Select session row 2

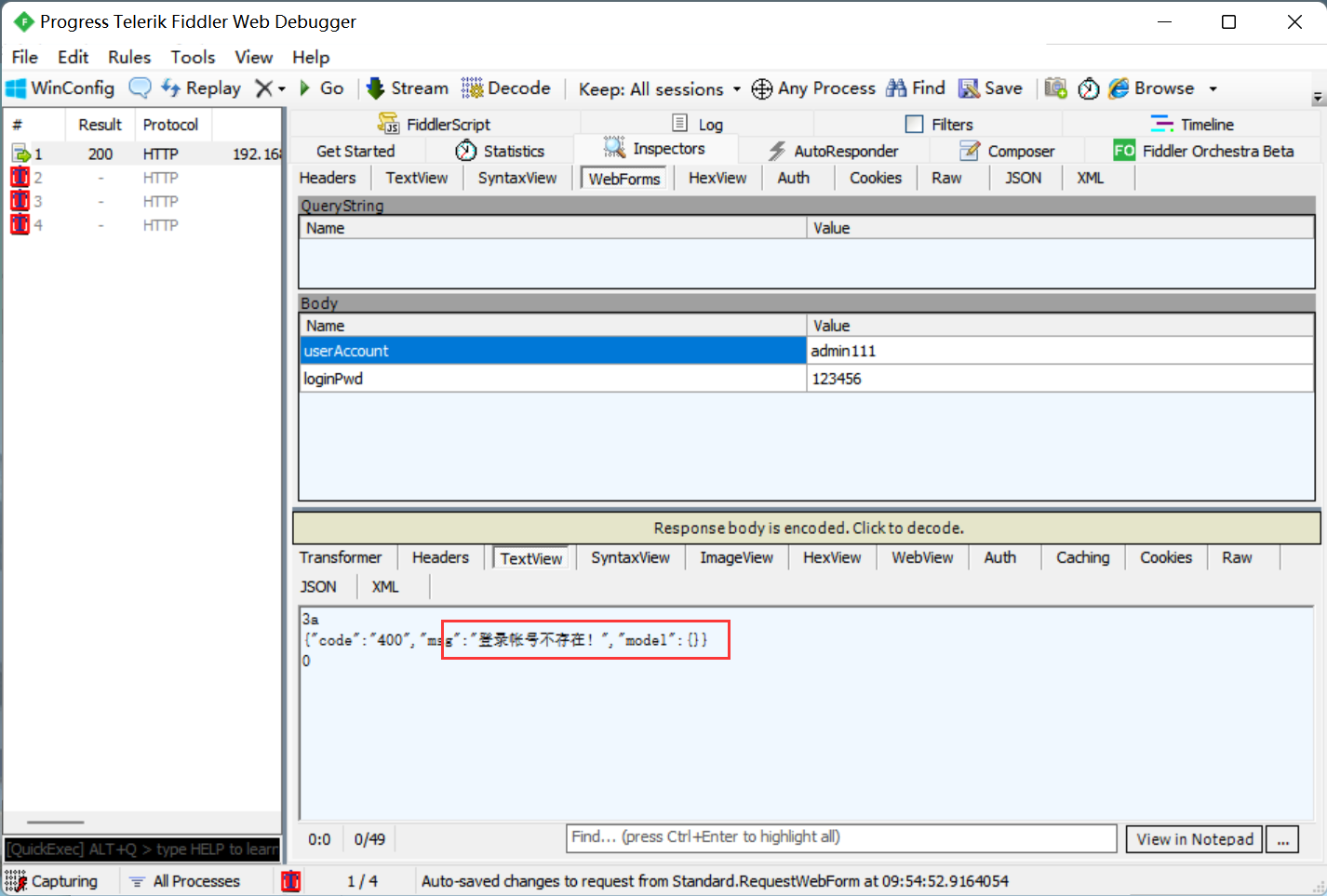(x=144, y=178)
